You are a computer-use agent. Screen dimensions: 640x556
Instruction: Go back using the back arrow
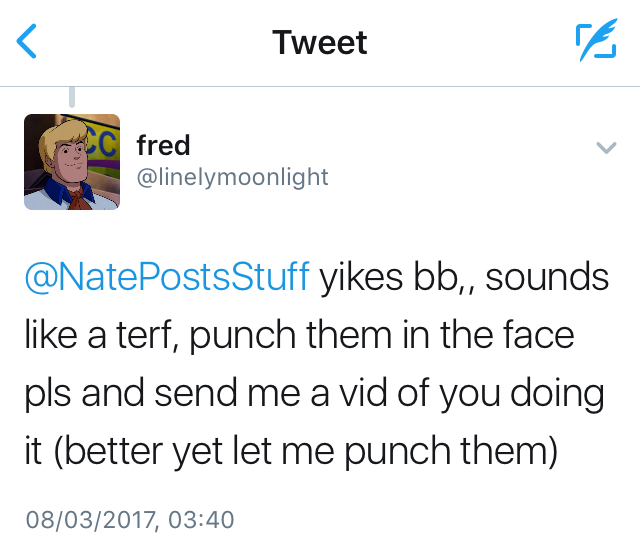[28, 42]
